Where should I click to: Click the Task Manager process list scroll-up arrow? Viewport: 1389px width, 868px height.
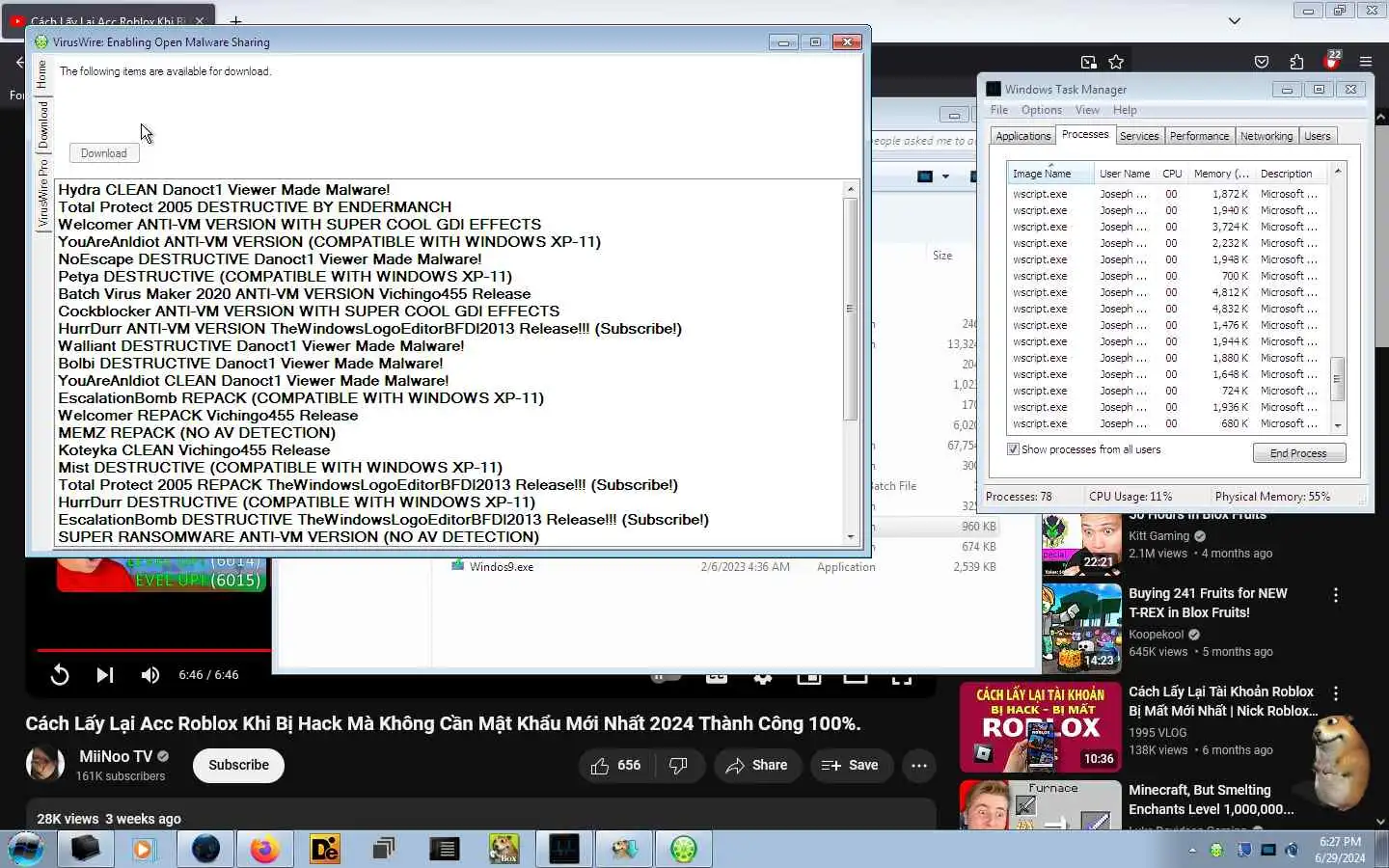point(1338,171)
